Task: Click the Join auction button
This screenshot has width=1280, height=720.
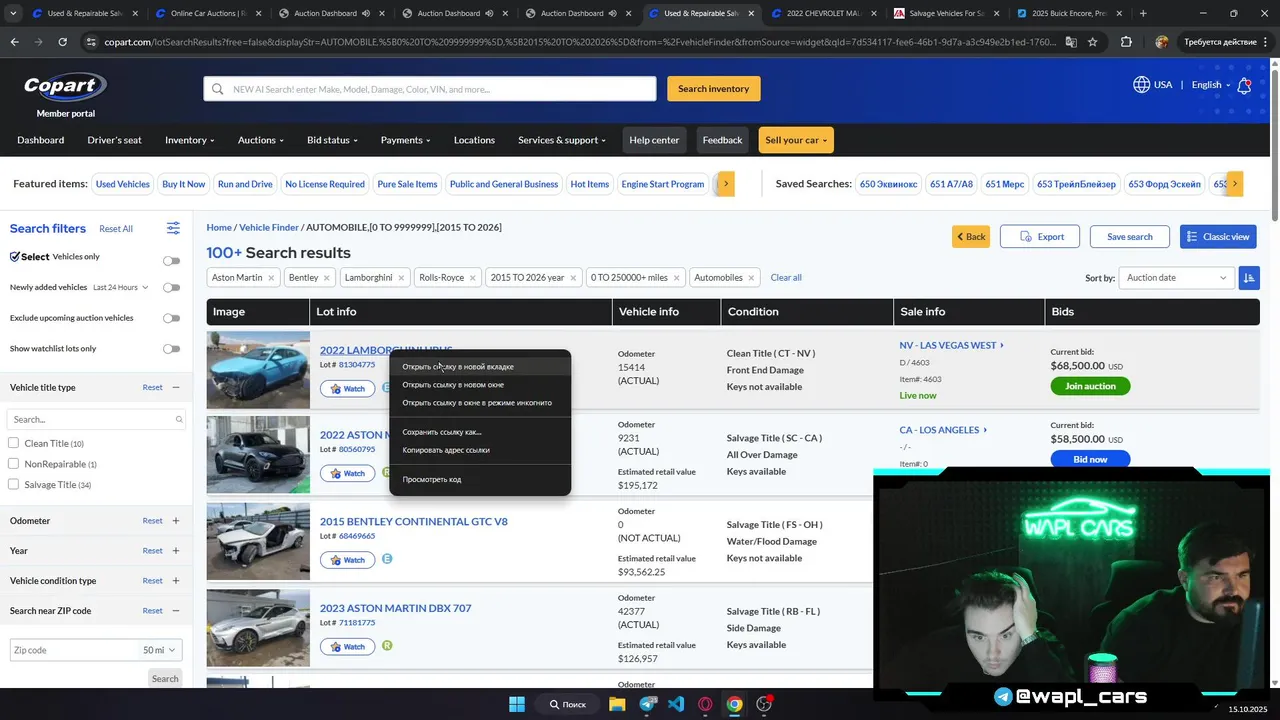Action: pos(1090,386)
